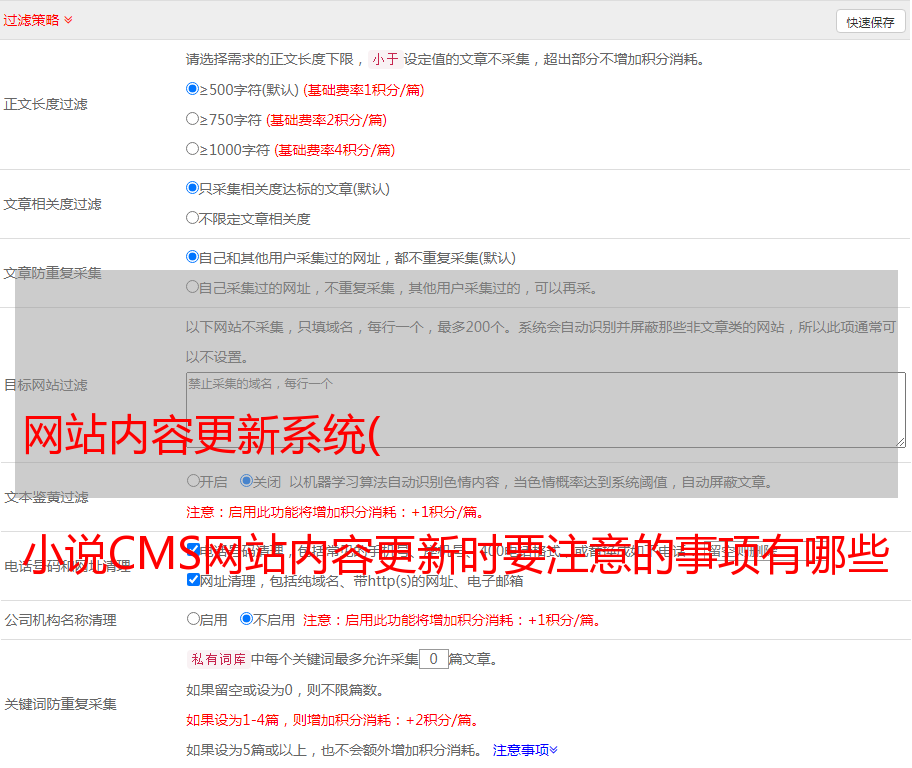
Task: Click red text 基础费率2积分/篇
Action: [x=326, y=120]
